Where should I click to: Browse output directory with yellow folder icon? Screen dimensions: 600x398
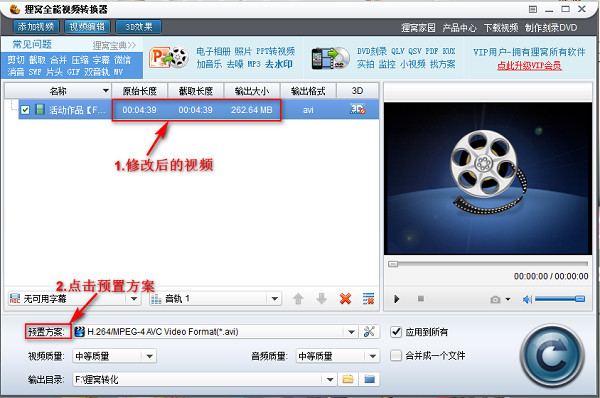pos(348,379)
